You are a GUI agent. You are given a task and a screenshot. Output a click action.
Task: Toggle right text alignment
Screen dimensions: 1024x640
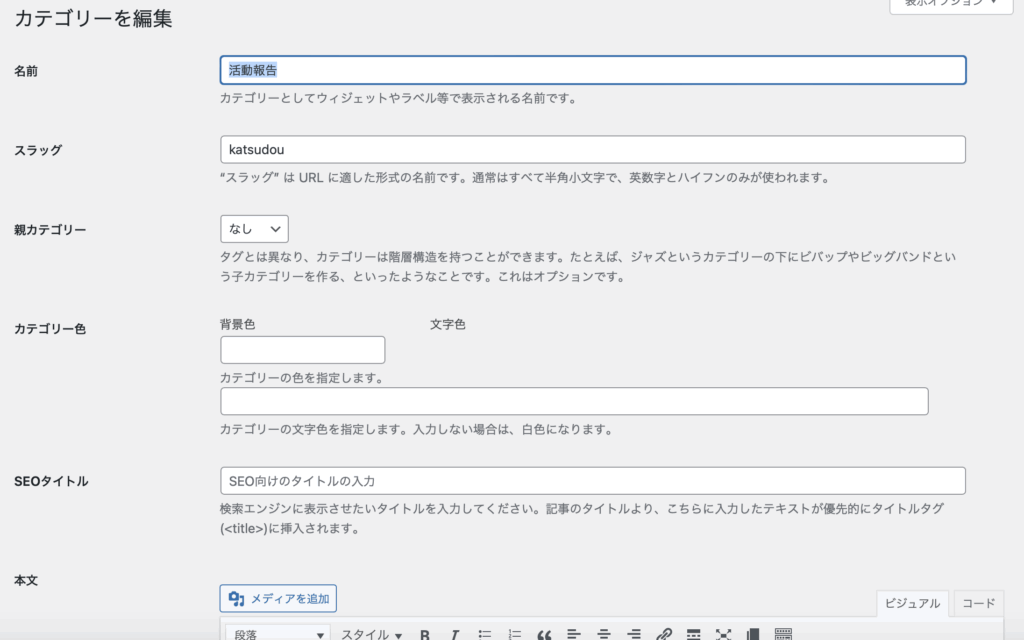[x=635, y=633]
